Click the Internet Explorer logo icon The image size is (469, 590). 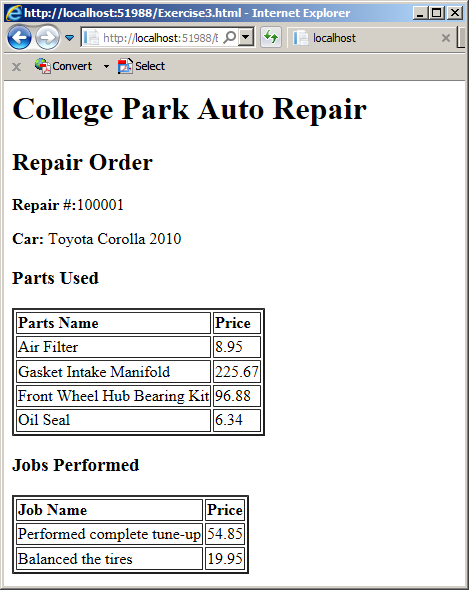[14, 13]
